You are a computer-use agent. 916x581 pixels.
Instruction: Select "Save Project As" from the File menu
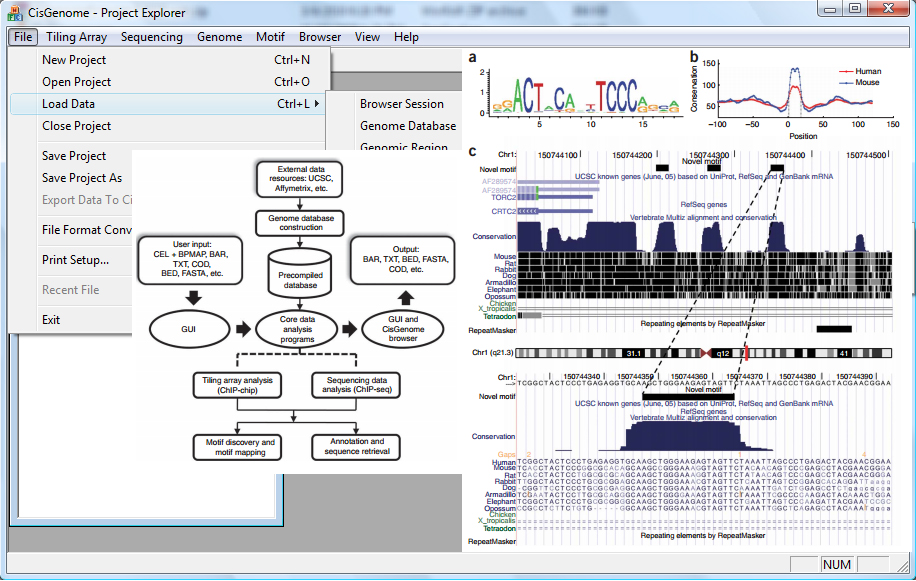(x=80, y=176)
